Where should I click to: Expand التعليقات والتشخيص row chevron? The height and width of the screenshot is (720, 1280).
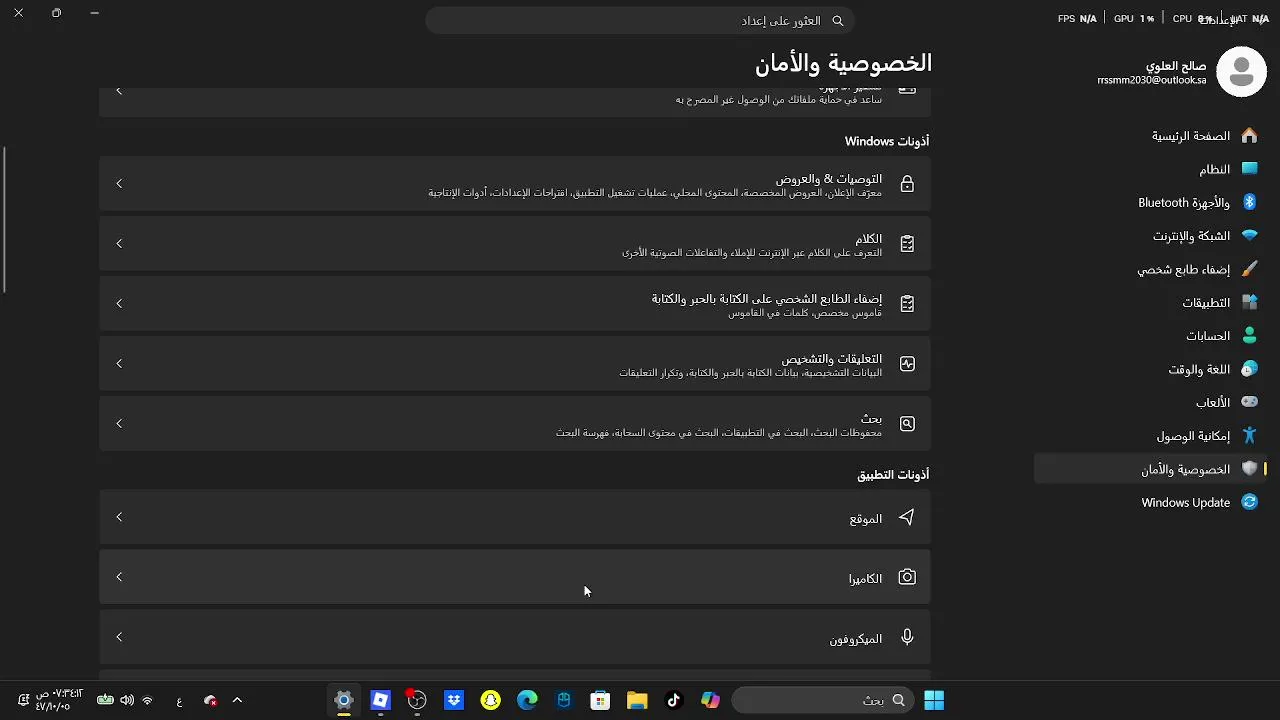119,363
